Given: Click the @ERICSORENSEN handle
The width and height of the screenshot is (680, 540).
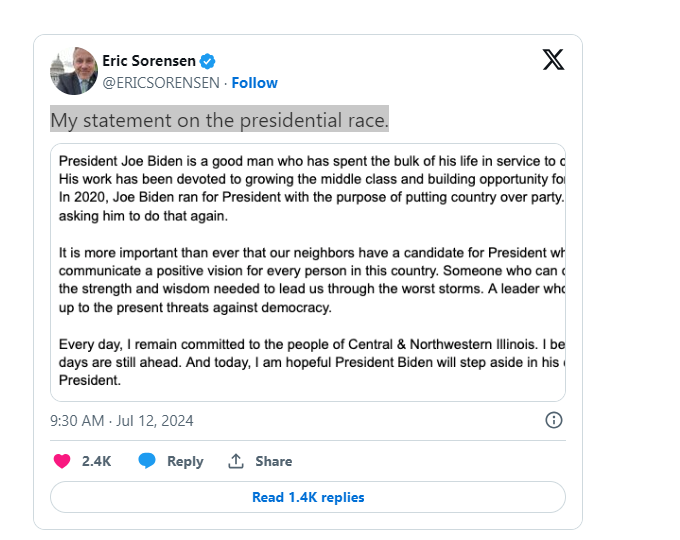Looking at the screenshot, I should tap(160, 83).
